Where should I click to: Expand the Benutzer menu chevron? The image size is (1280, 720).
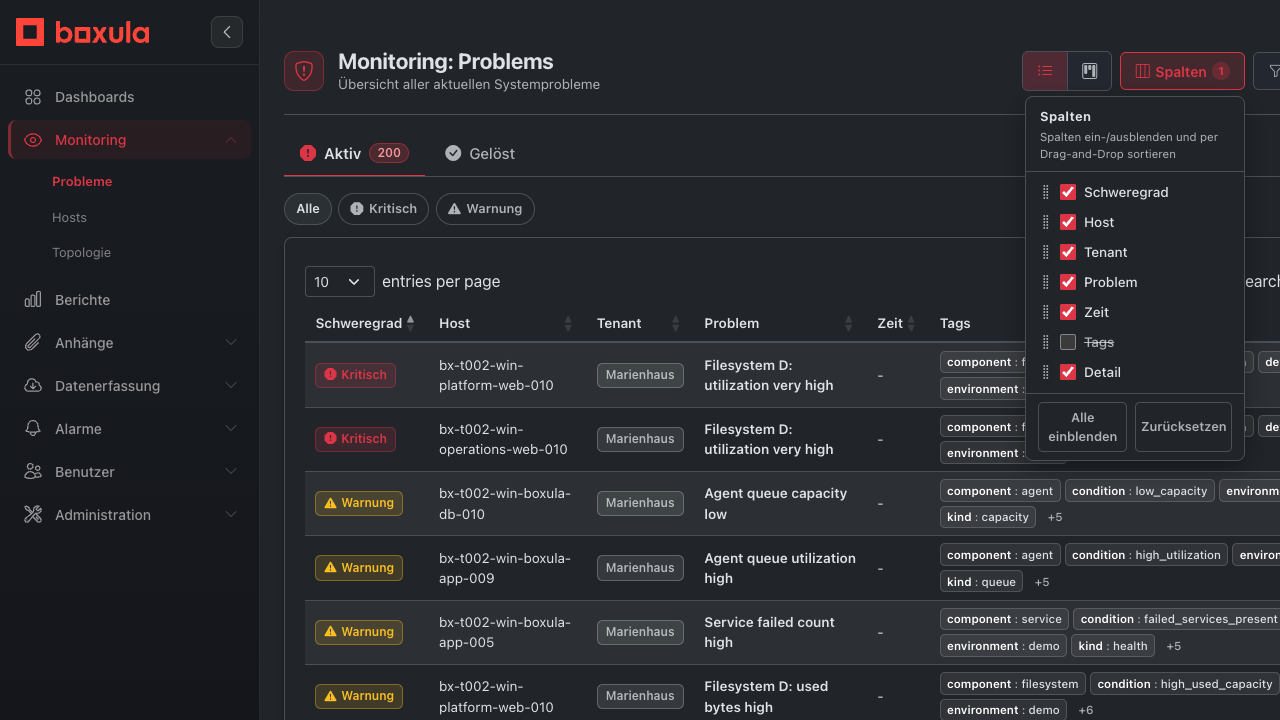coord(231,472)
